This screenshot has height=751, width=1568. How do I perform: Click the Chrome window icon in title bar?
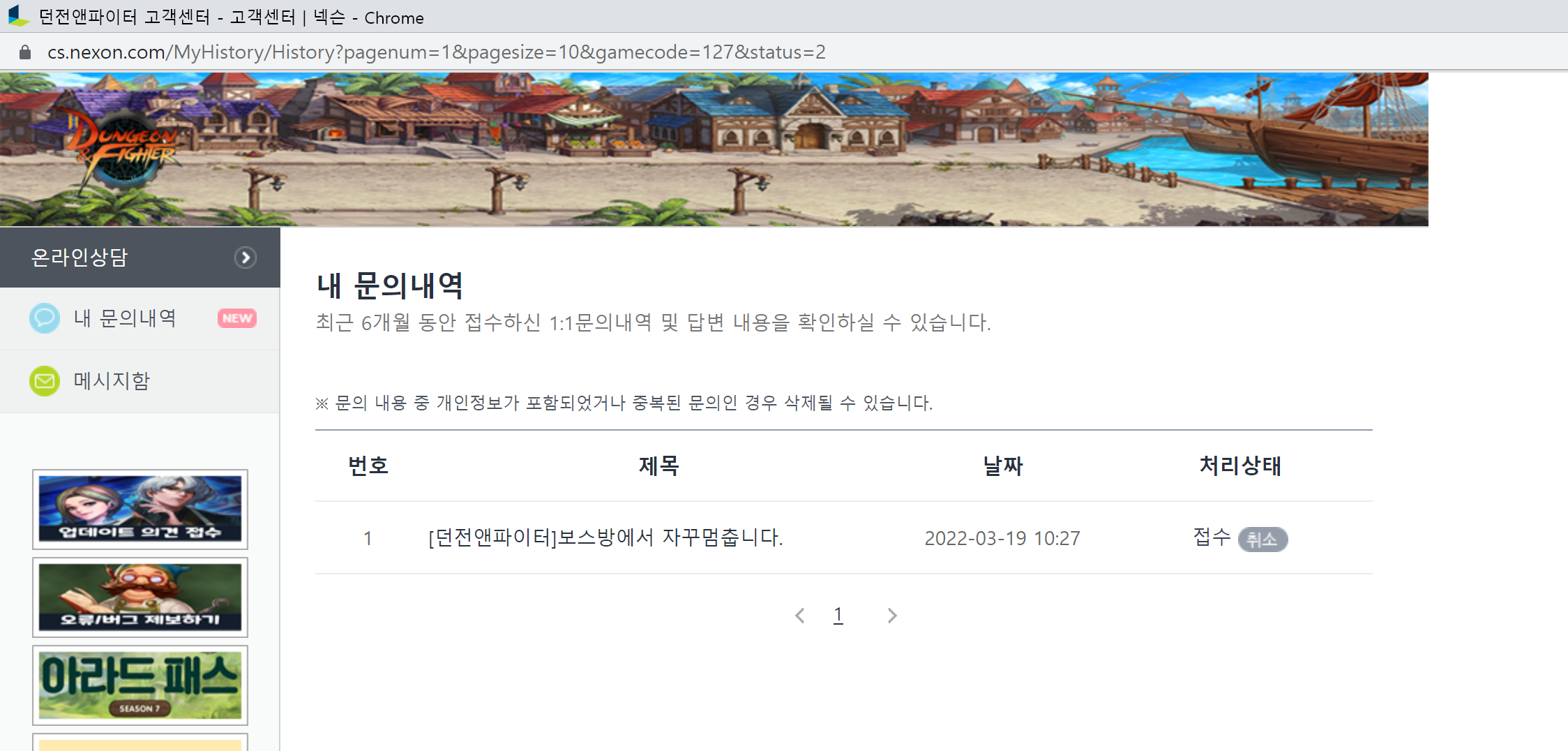19,16
